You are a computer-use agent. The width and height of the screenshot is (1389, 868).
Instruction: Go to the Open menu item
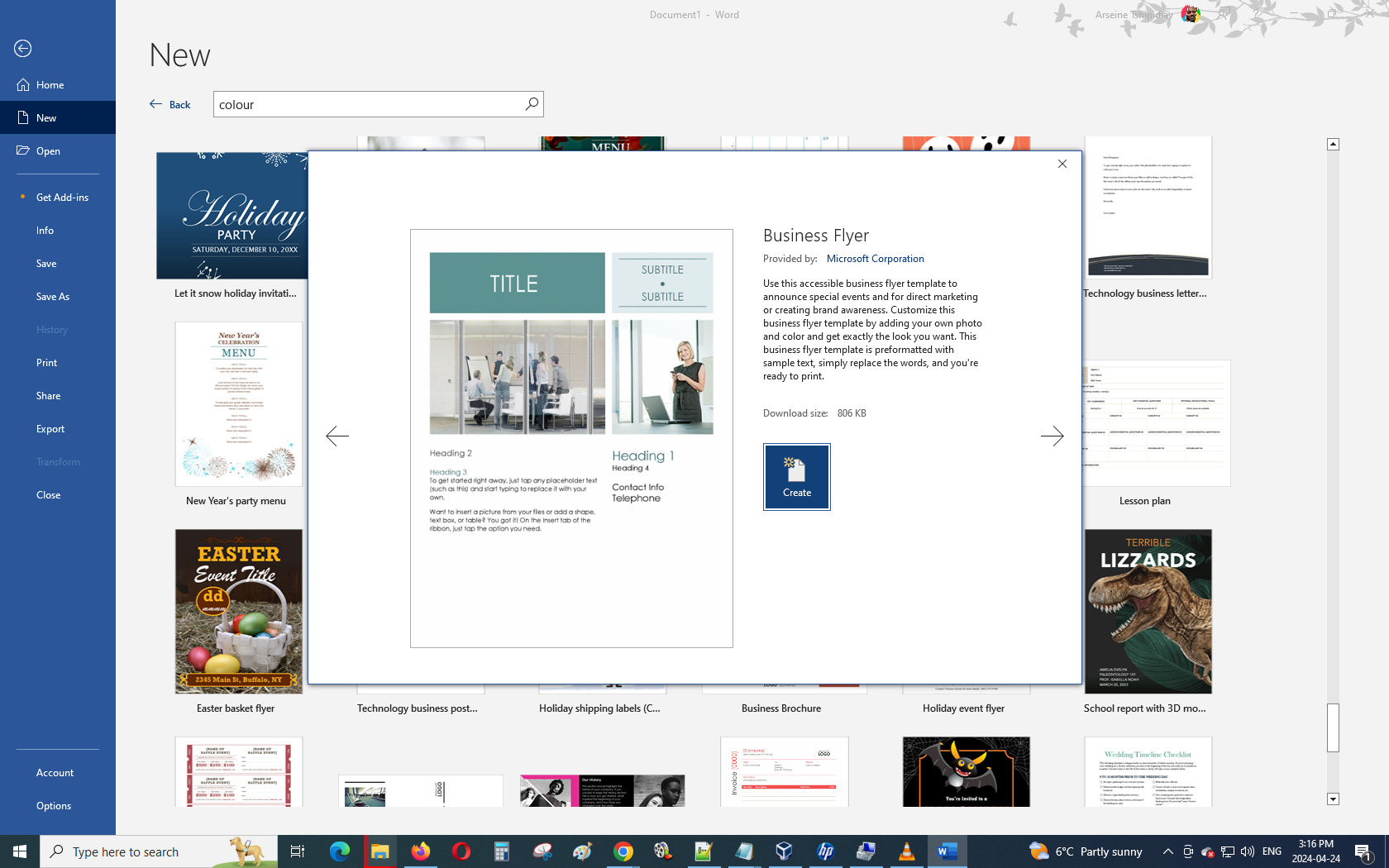coord(48,151)
